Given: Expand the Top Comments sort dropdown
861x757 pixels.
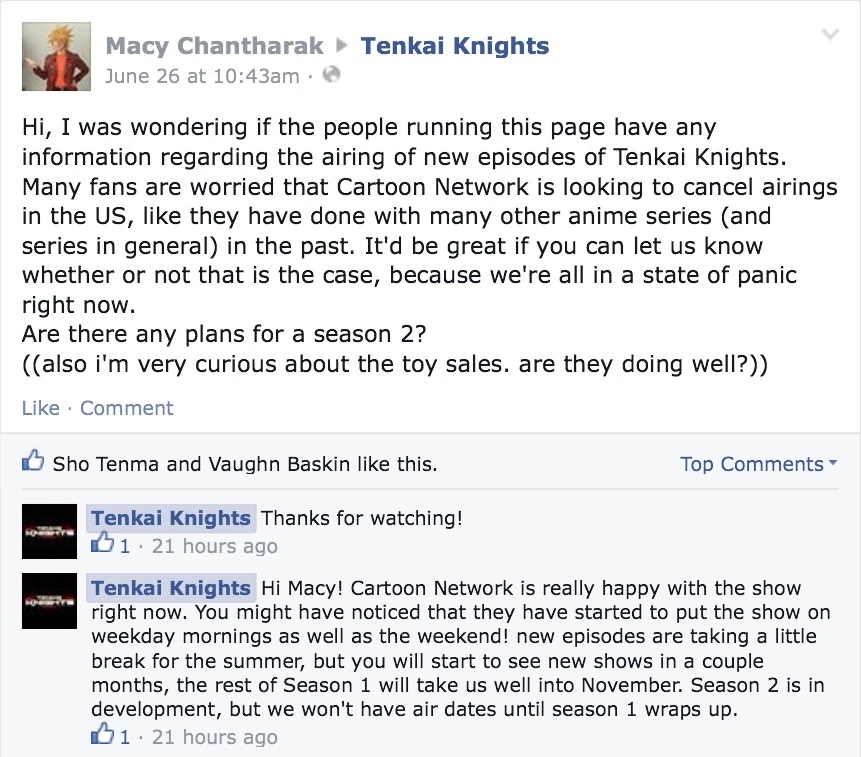Looking at the screenshot, I should pyautogui.click(x=758, y=464).
